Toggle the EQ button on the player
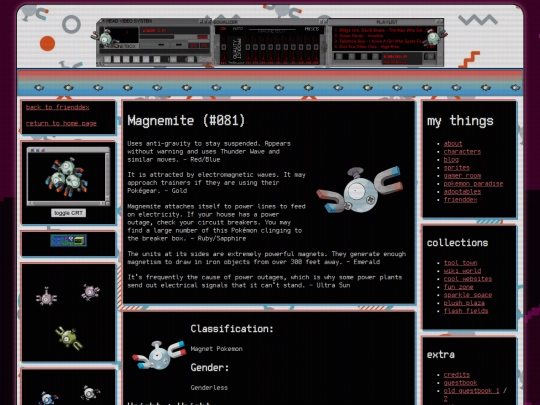The width and height of the screenshot is (540, 405). tap(194, 45)
